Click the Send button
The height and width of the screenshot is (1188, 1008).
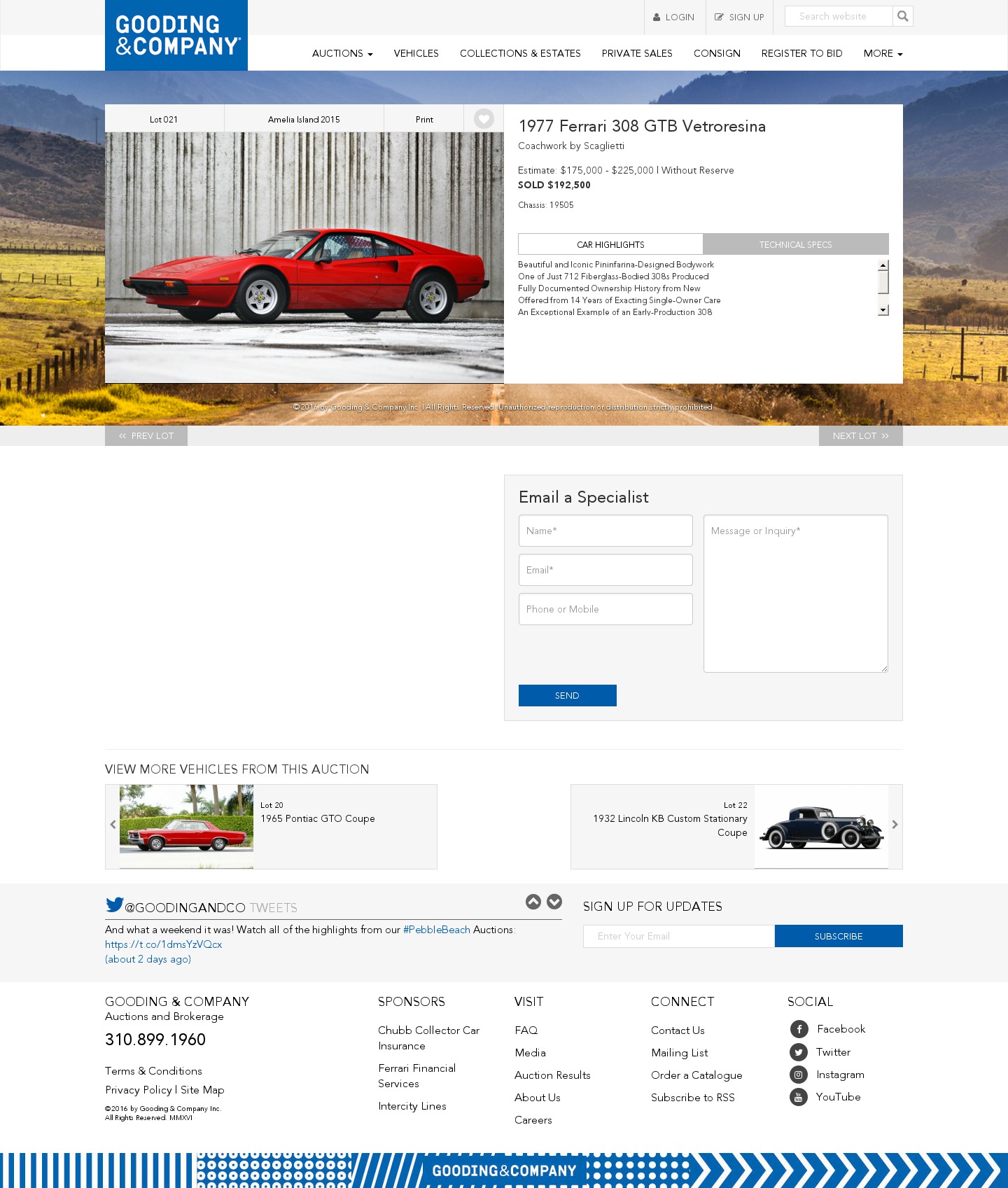tap(568, 695)
